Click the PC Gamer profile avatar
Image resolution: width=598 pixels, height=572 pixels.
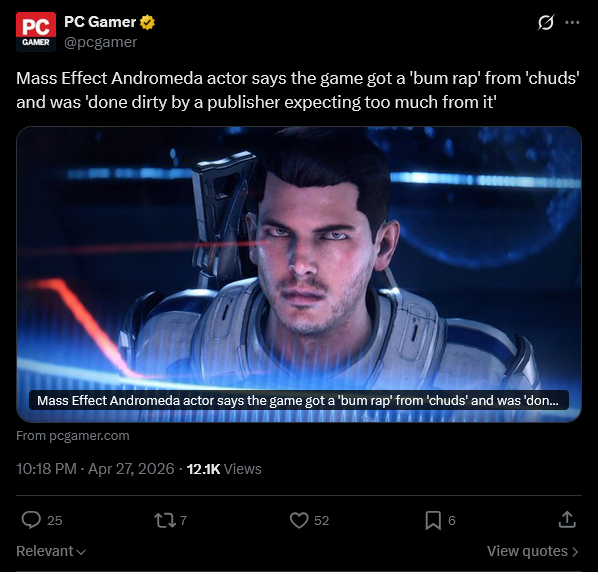36,32
